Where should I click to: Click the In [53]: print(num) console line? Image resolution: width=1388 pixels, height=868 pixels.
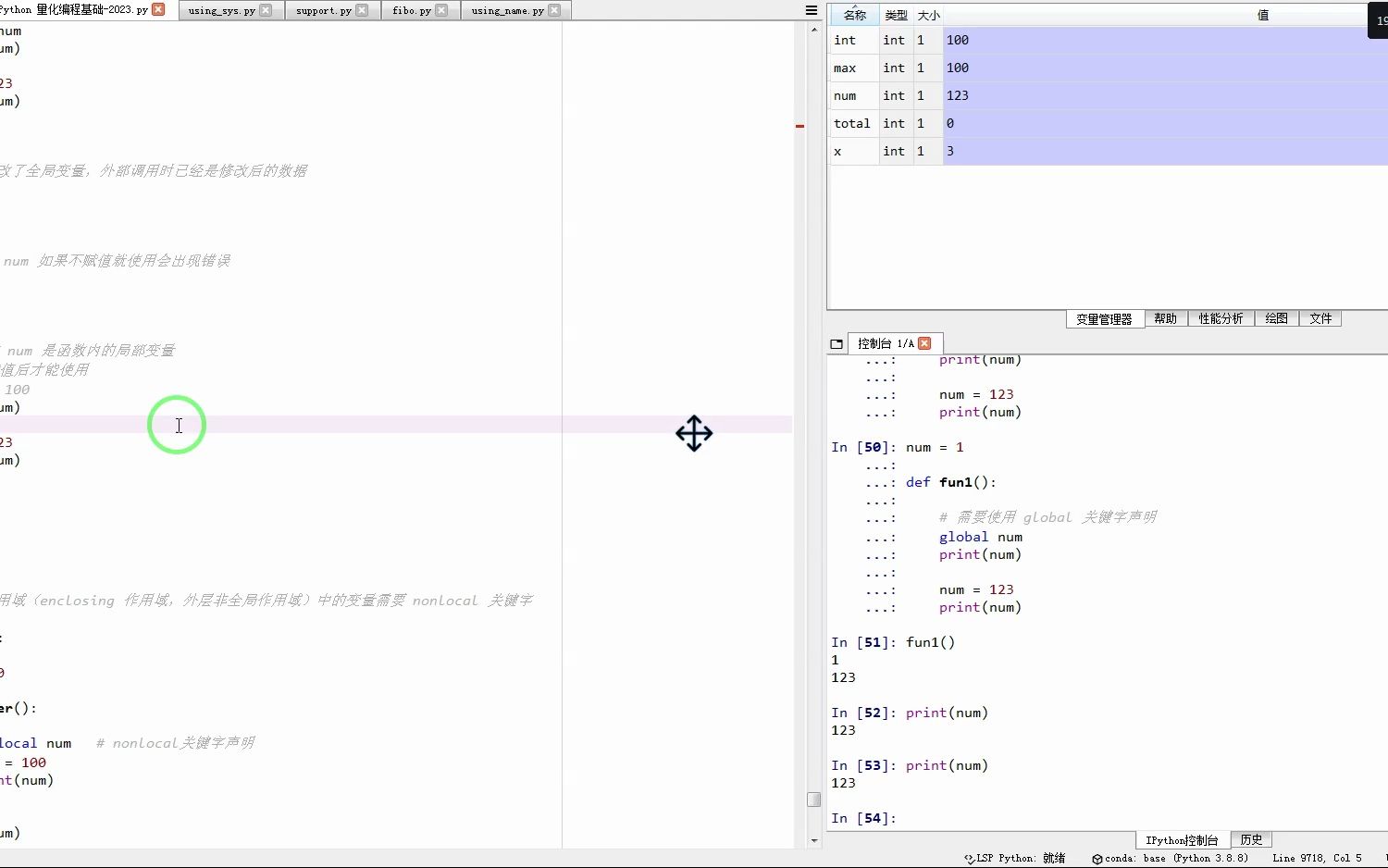tap(910, 765)
